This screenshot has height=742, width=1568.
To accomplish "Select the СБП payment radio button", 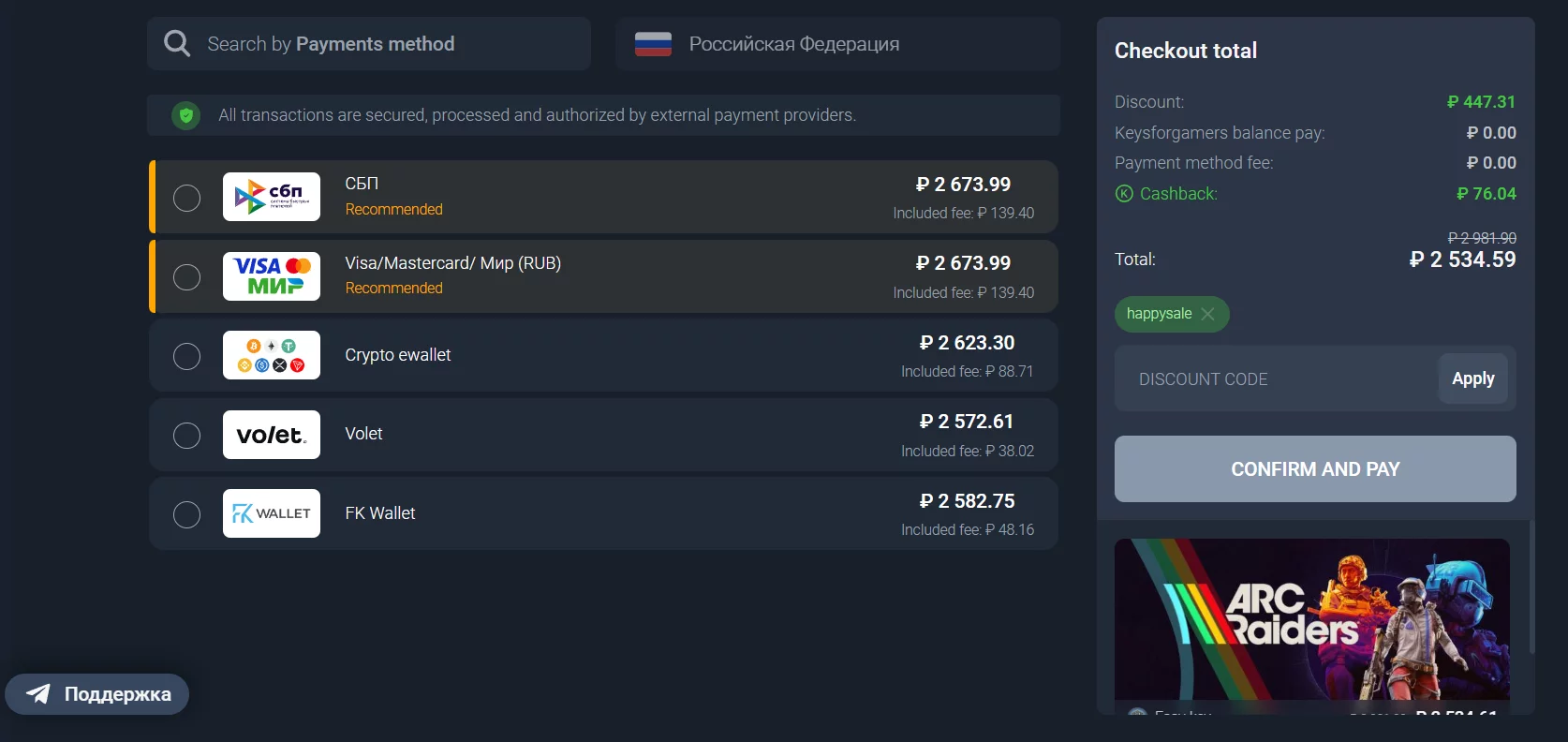I will (x=187, y=198).
